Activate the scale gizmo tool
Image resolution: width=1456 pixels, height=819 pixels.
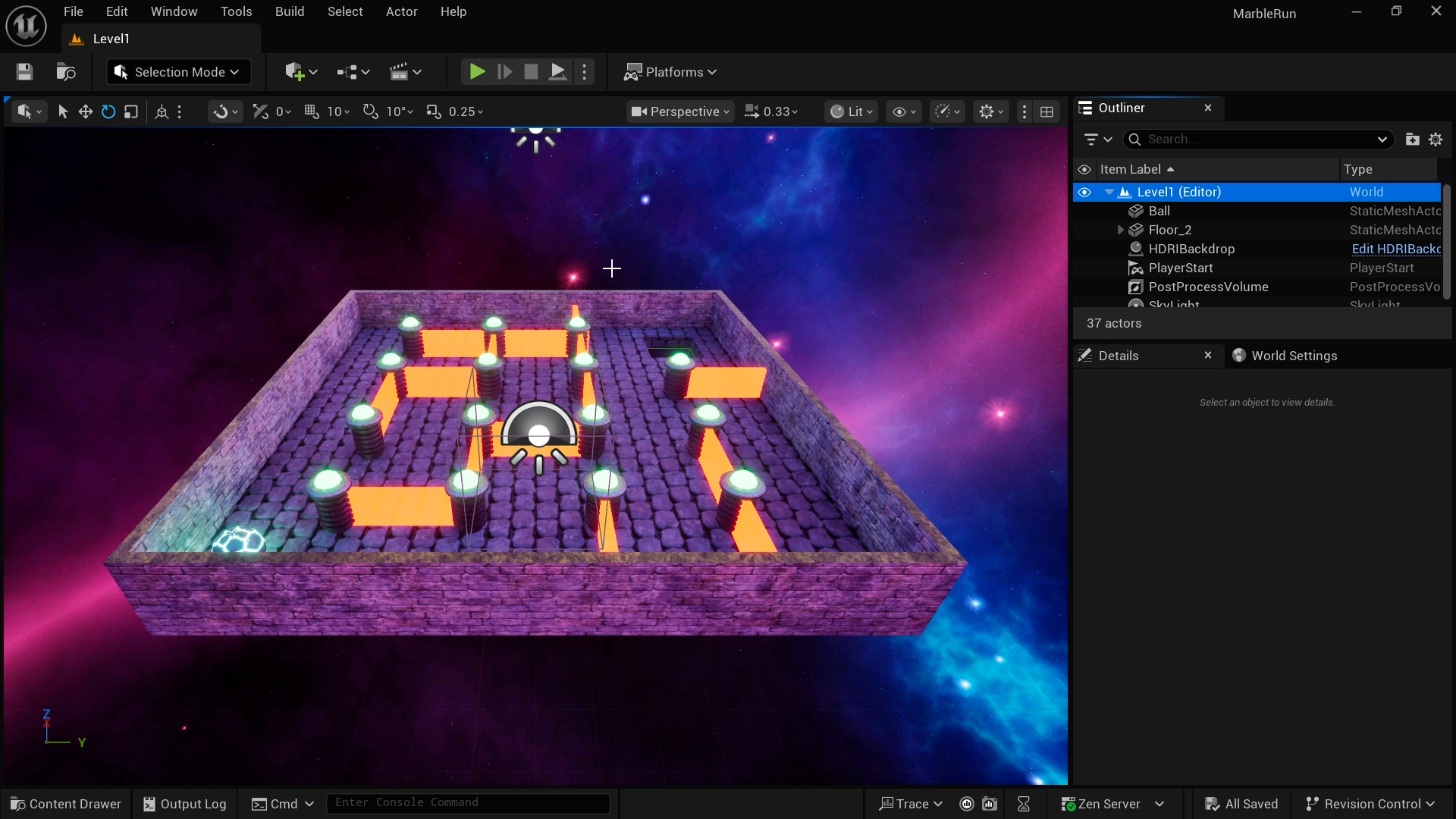coord(130,111)
